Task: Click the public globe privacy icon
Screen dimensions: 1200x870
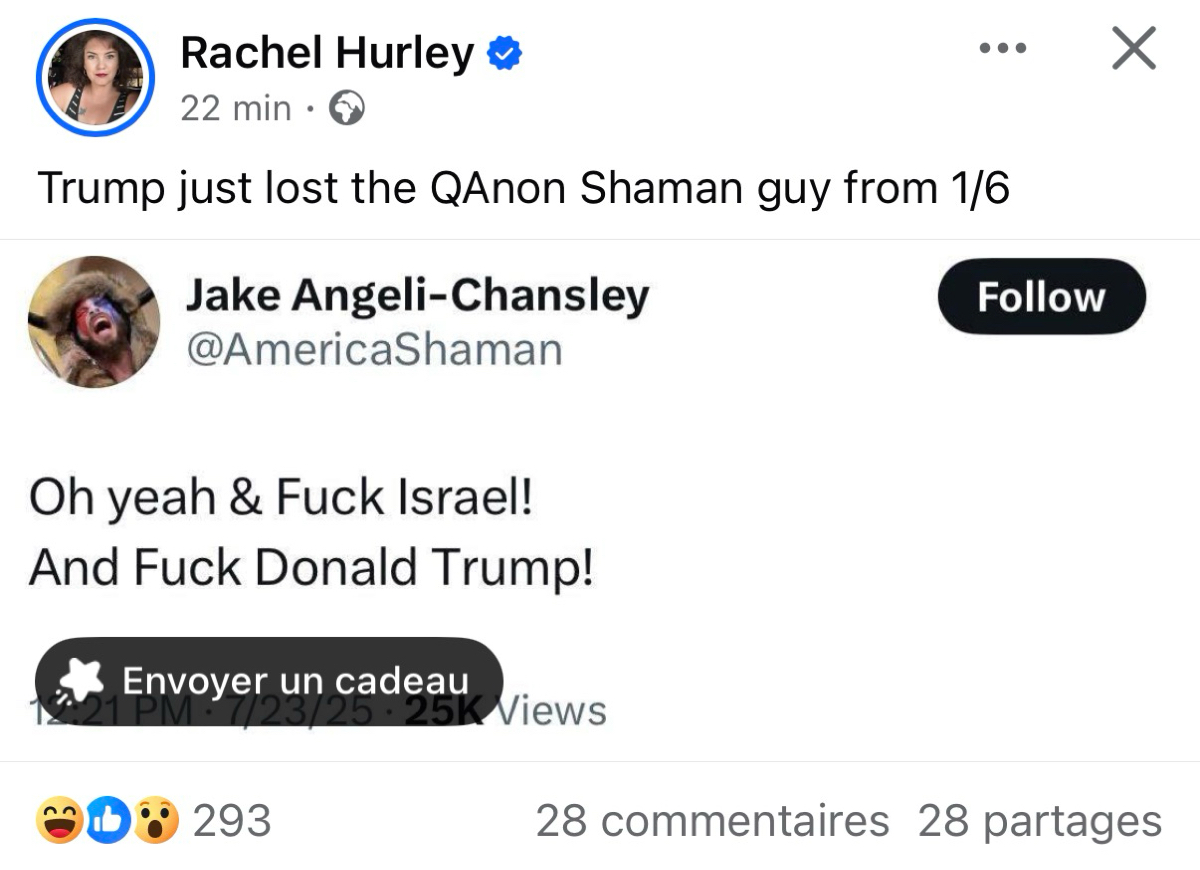Action: tap(347, 107)
